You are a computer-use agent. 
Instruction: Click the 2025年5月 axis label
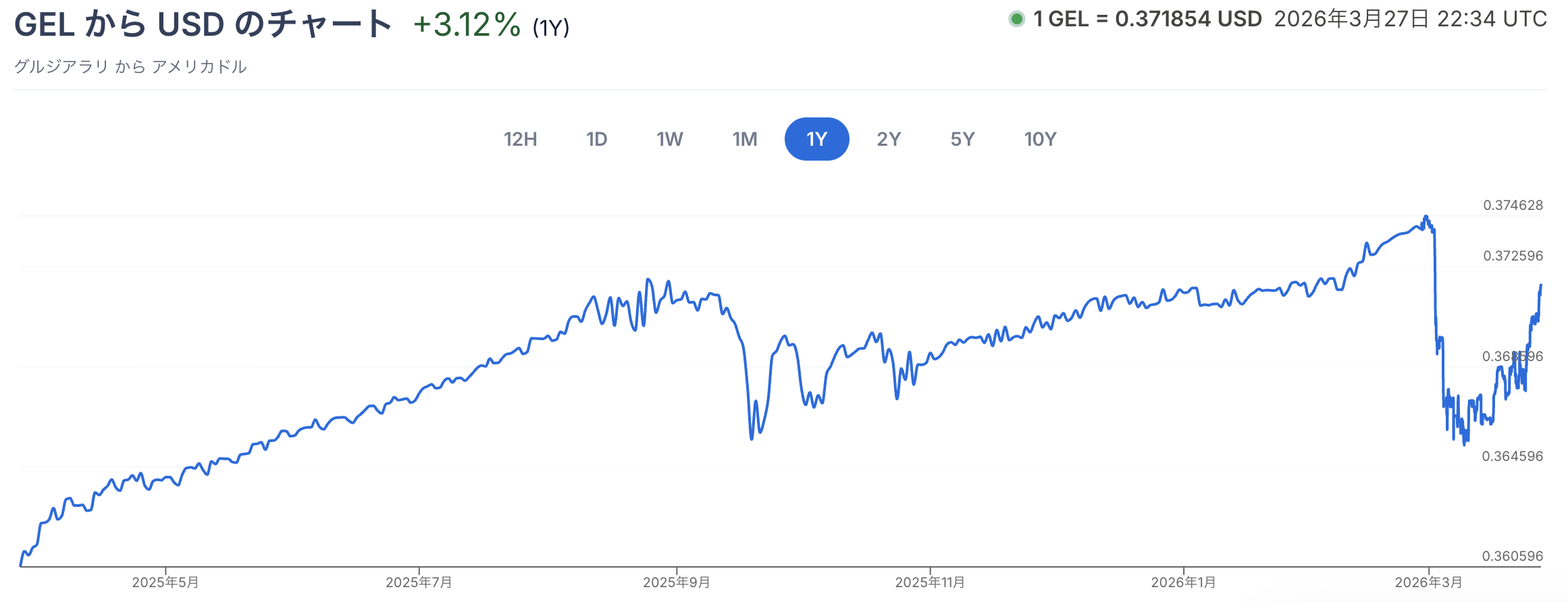click(165, 582)
